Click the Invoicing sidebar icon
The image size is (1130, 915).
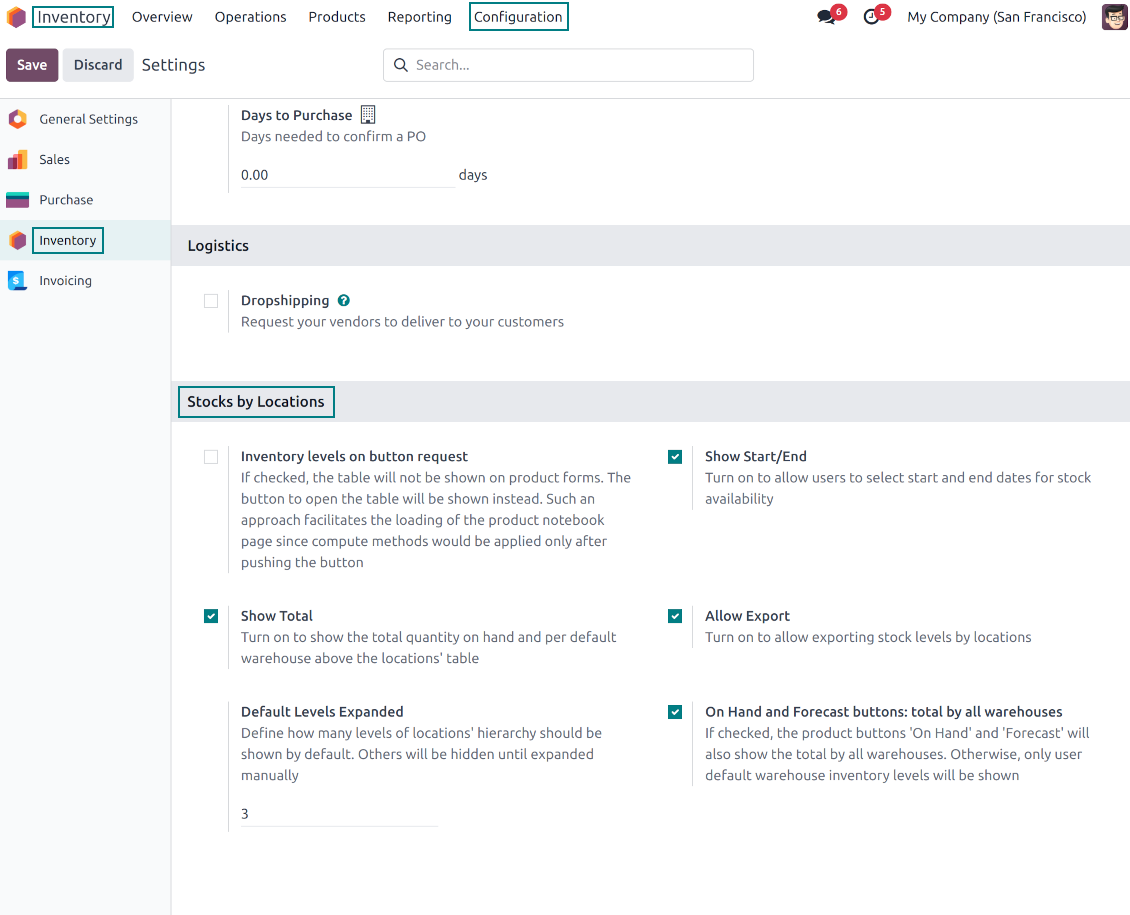(x=17, y=281)
